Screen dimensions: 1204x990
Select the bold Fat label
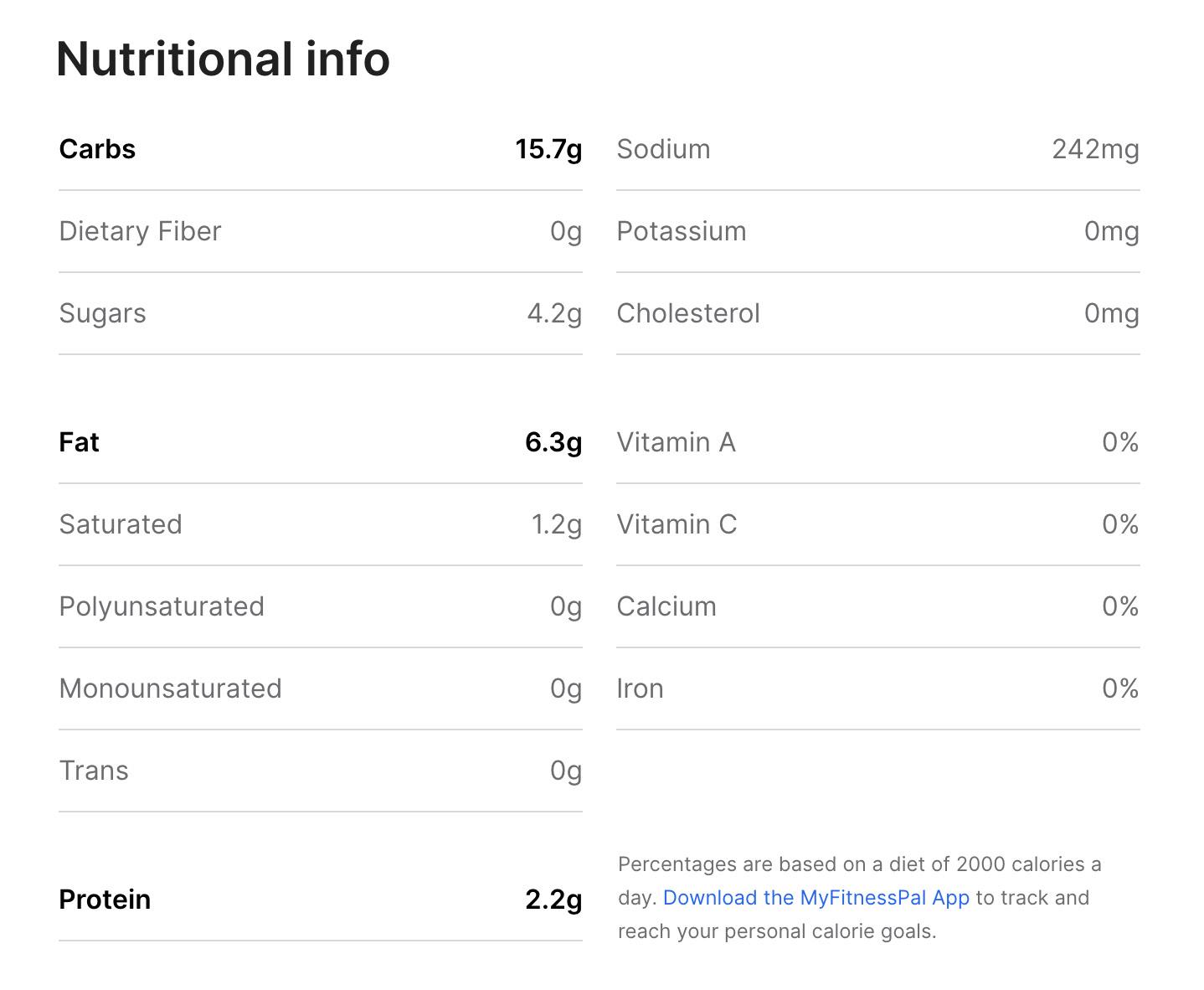coord(79,442)
